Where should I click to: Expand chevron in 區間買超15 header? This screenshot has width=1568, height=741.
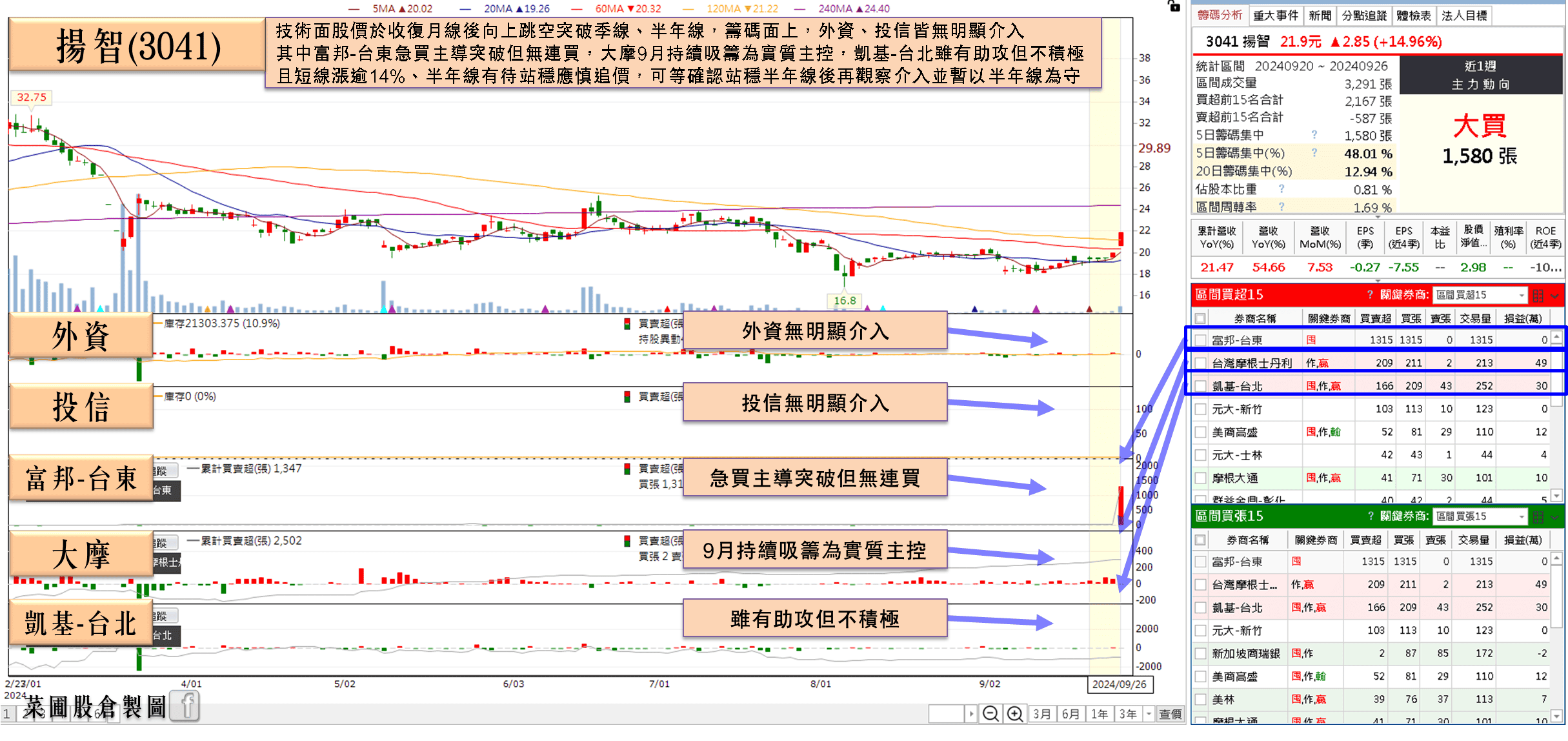[1554, 296]
